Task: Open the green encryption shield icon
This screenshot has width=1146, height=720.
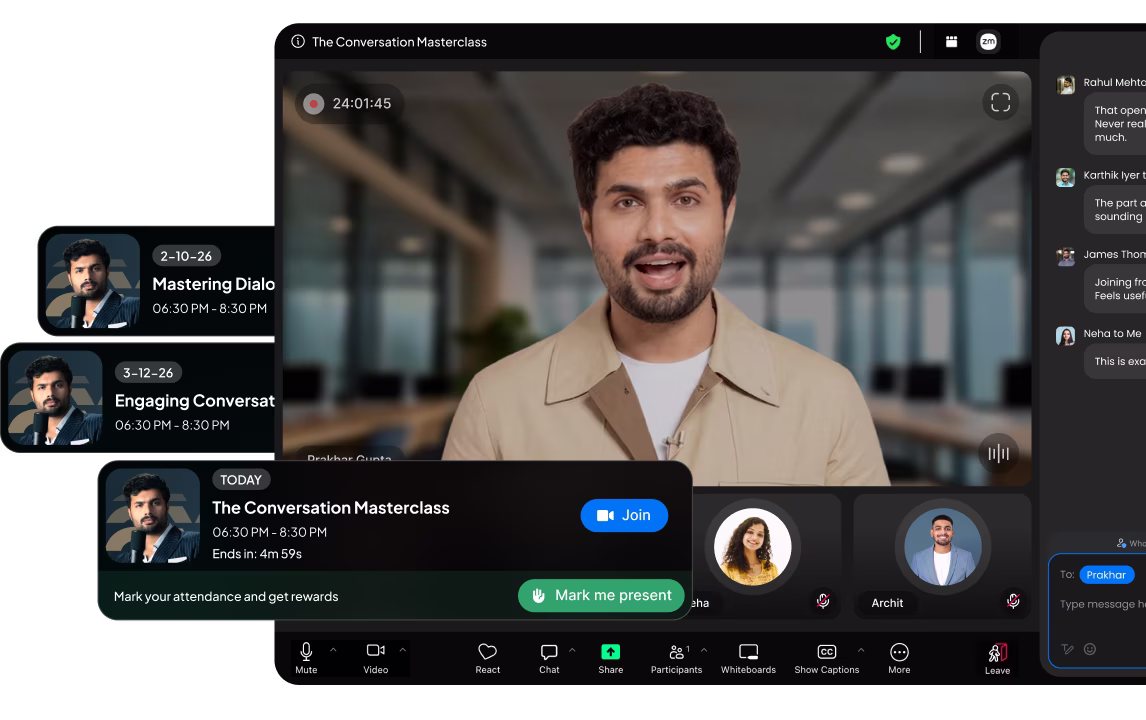Action: tap(893, 42)
